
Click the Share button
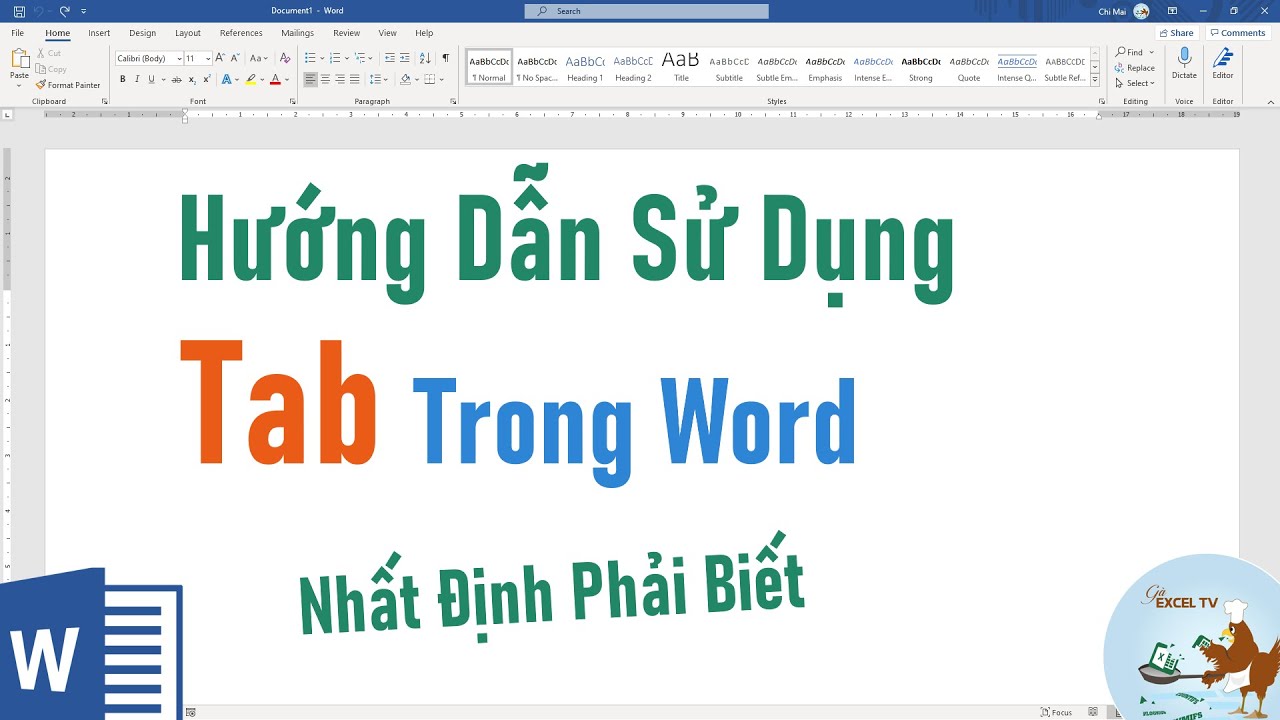(1176, 33)
